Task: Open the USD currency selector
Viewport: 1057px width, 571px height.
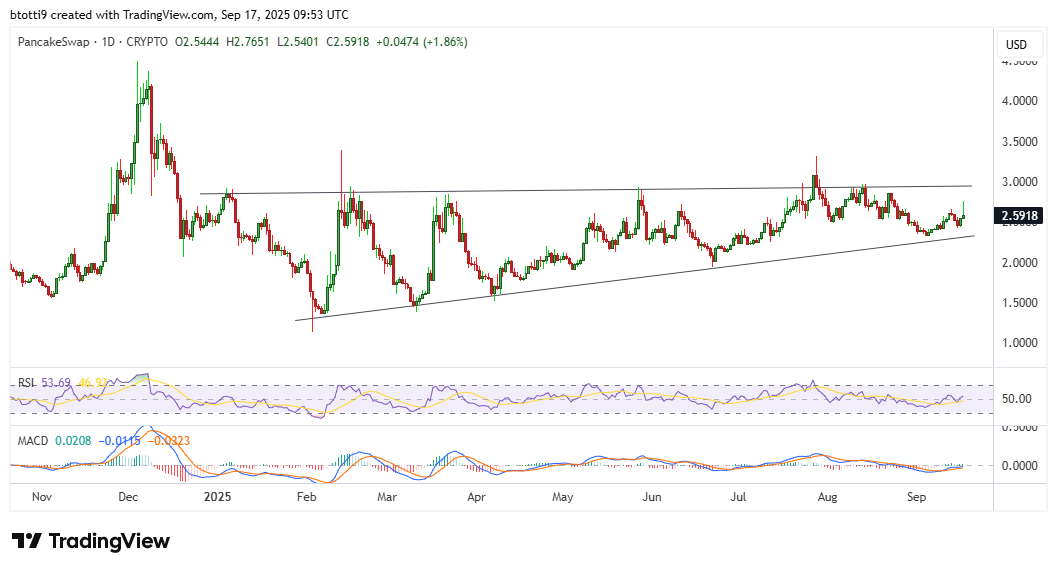Action: pos(1016,44)
